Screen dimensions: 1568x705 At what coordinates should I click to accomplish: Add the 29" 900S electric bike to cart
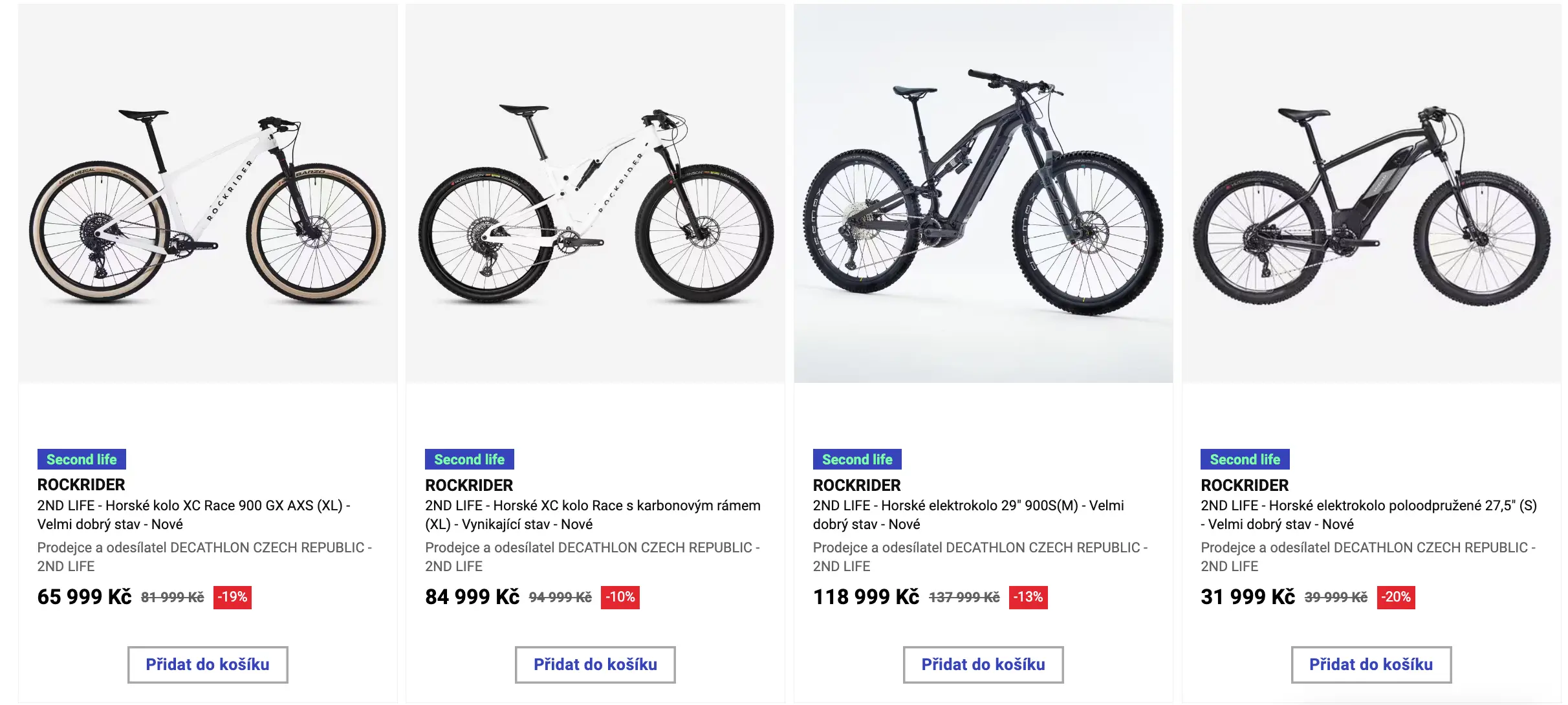pos(983,664)
